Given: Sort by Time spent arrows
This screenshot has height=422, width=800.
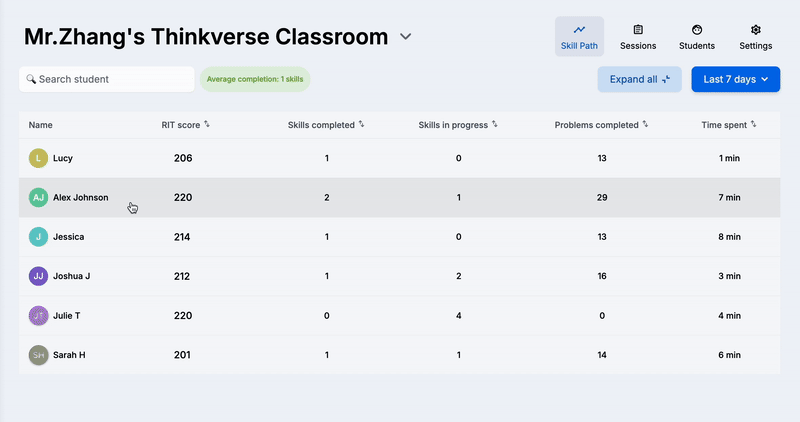Looking at the screenshot, I should click(753, 125).
